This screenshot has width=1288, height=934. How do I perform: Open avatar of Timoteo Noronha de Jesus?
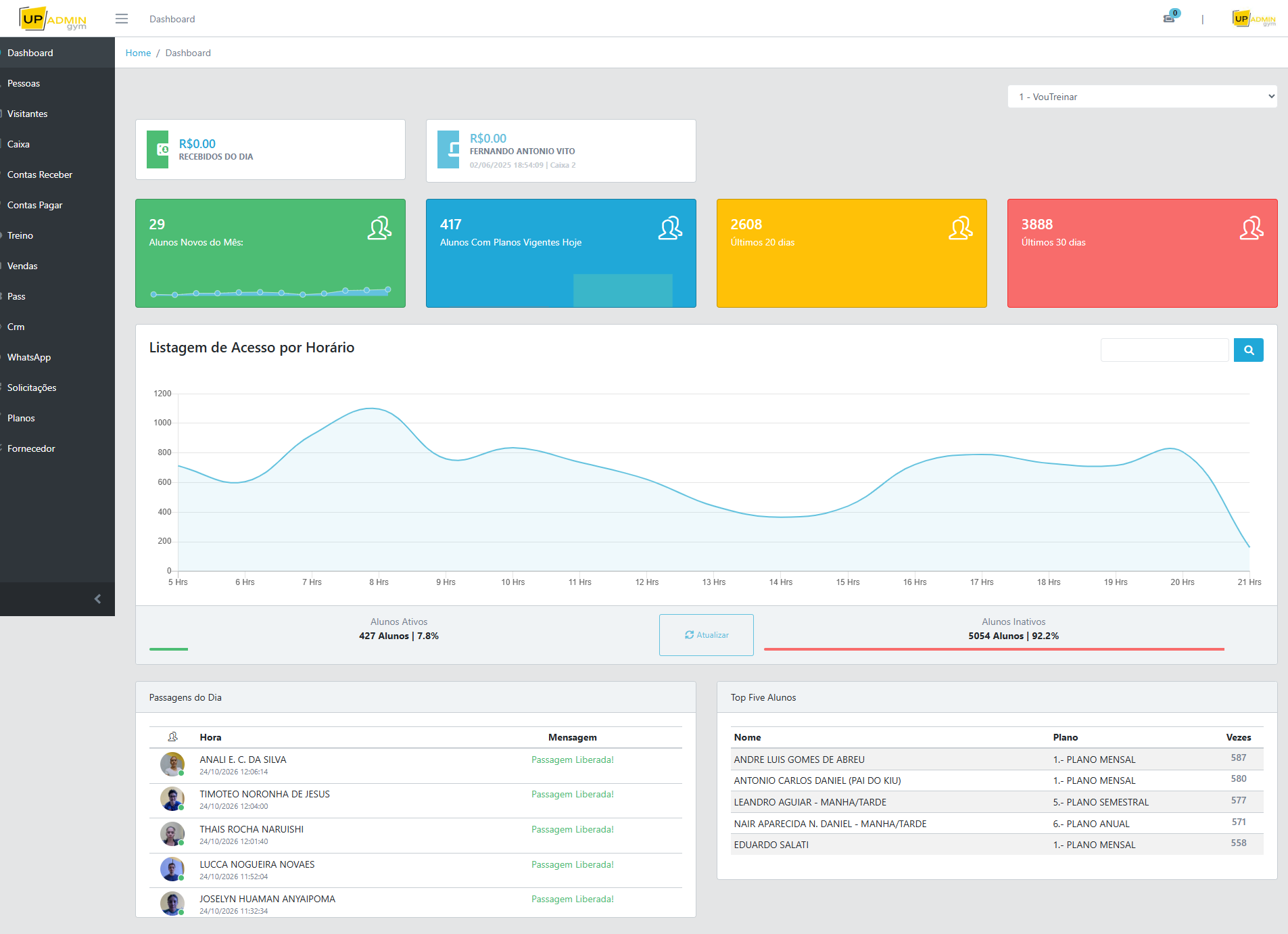click(172, 799)
